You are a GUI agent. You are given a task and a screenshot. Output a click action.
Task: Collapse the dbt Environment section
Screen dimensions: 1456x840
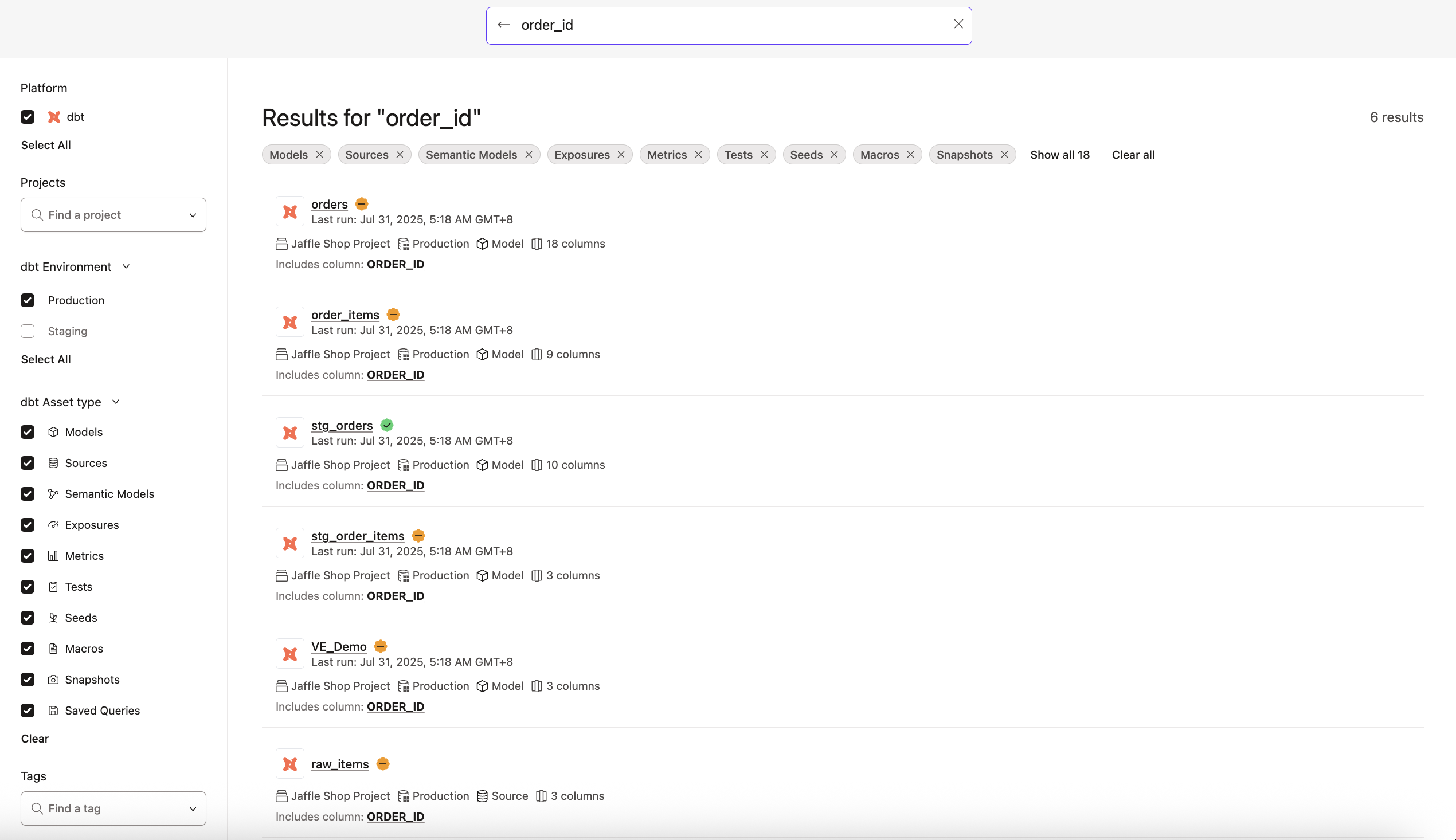(126, 266)
